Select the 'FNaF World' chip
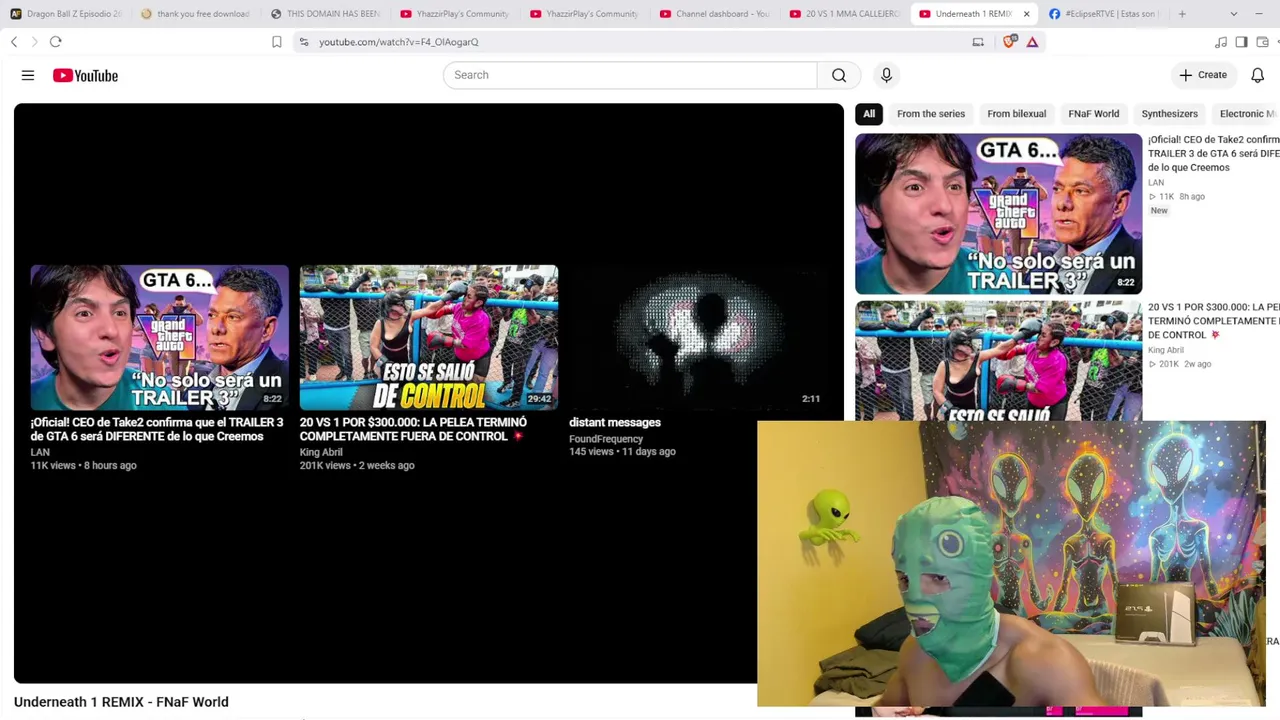 click(1093, 114)
